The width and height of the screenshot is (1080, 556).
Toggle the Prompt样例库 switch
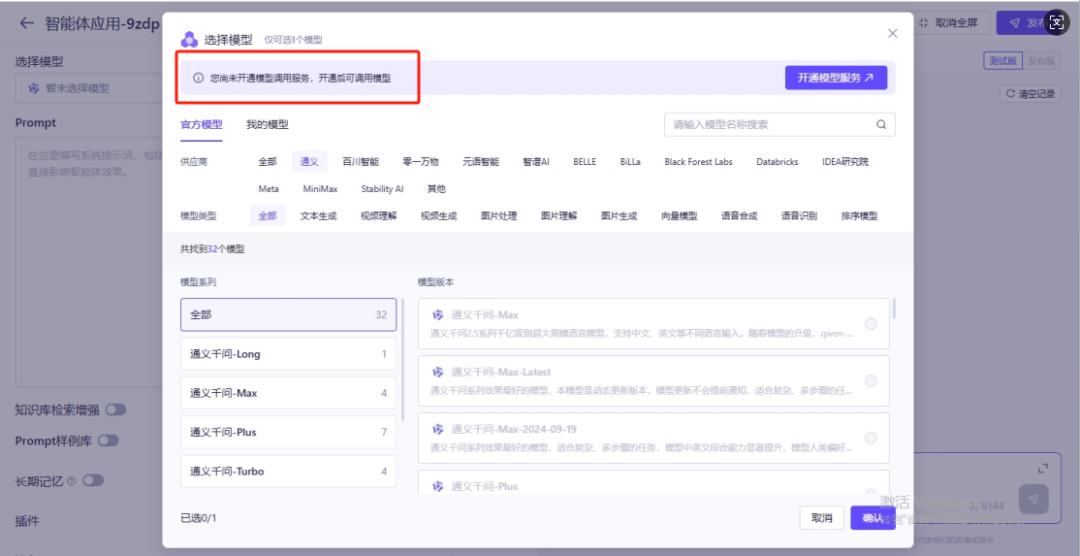point(108,440)
